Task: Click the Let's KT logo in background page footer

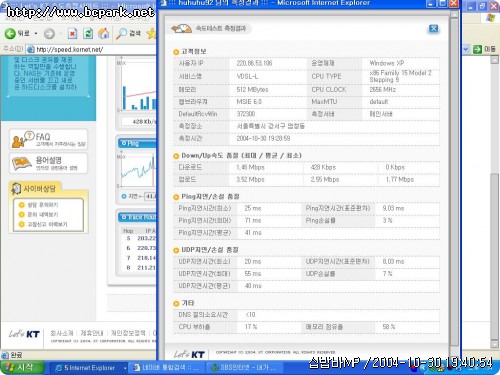Action: coord(24,334)
